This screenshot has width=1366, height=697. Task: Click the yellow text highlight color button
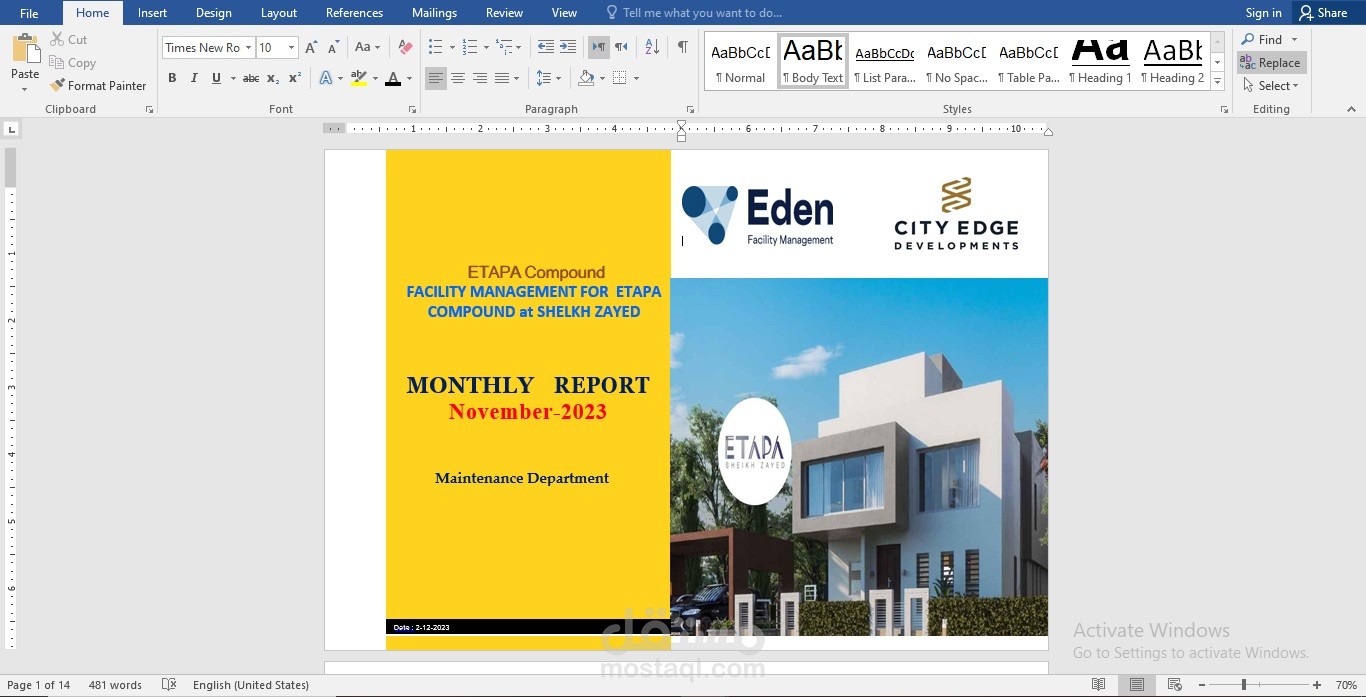tap(358, 78)
